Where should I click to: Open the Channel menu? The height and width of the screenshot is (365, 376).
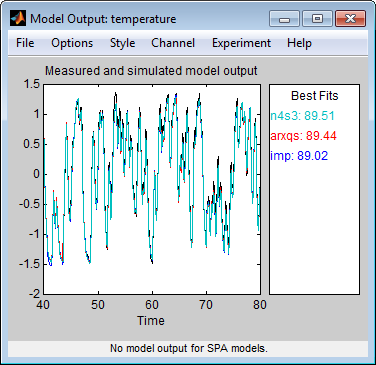pyautogui.click(x=173, y=43)
